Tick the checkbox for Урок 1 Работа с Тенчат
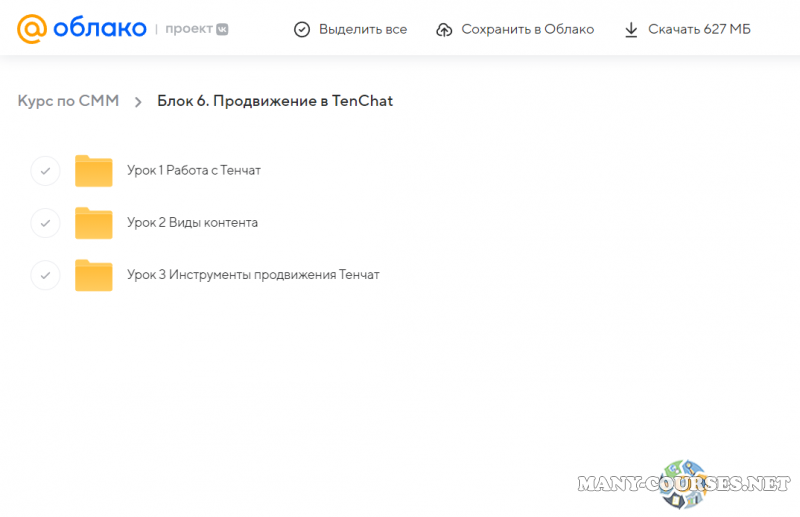 tap(45, 171)
